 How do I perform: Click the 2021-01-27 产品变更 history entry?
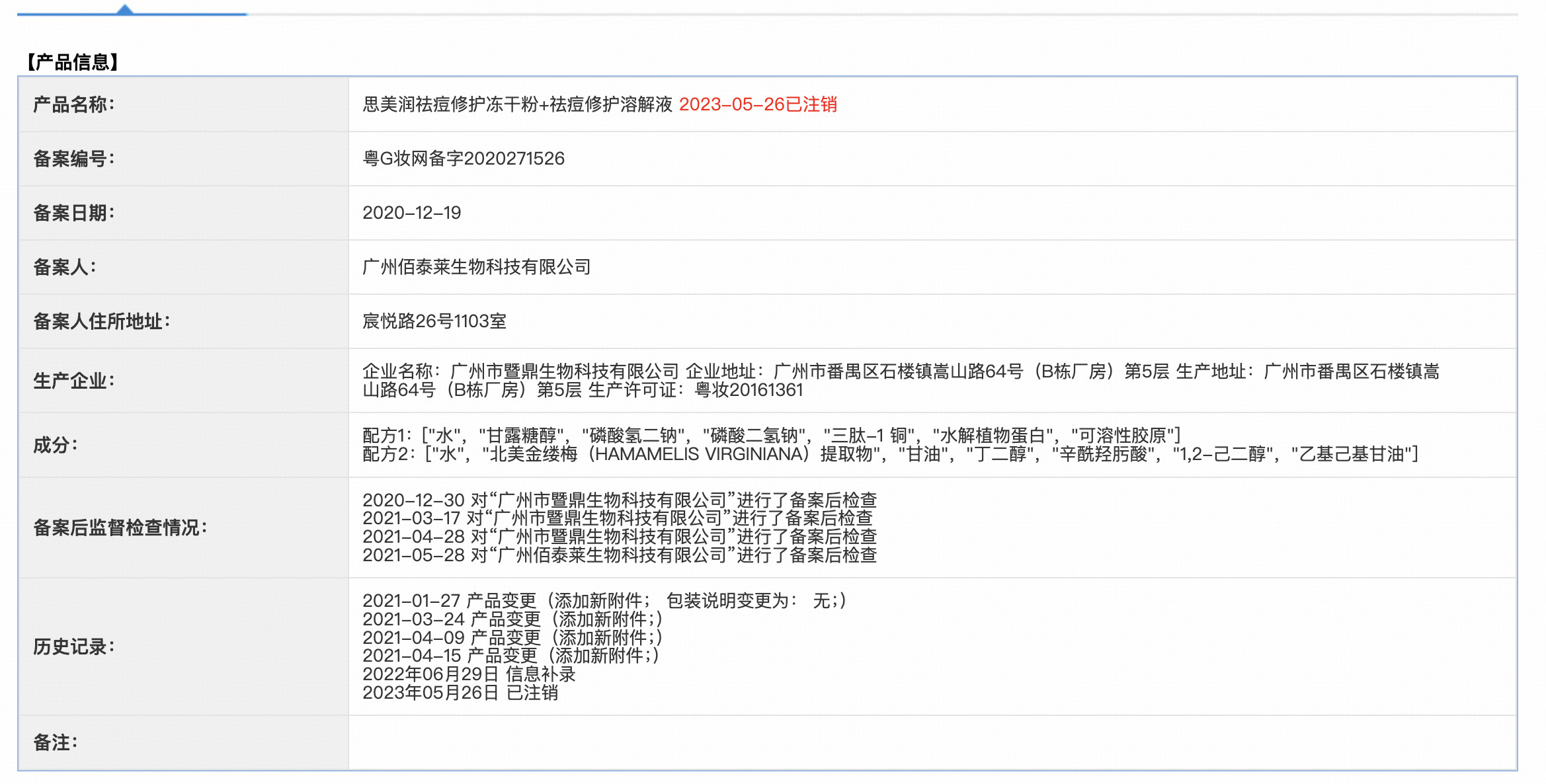(x=603, y=600)
